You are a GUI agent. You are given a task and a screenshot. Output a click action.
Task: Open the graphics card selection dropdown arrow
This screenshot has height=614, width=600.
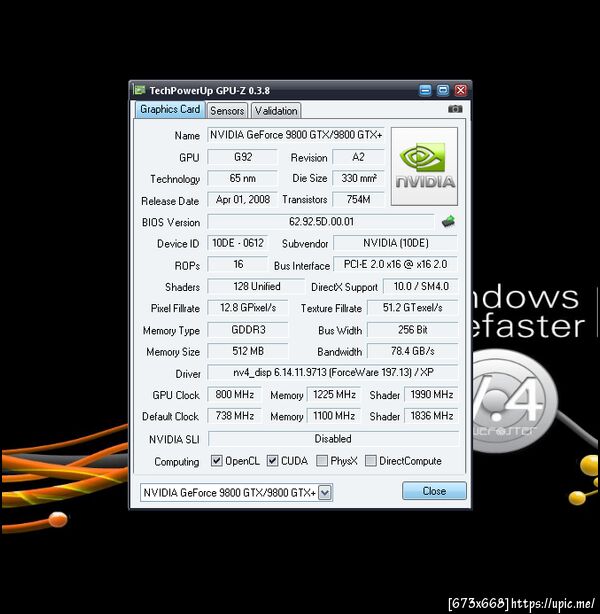(x=325, y=492)
